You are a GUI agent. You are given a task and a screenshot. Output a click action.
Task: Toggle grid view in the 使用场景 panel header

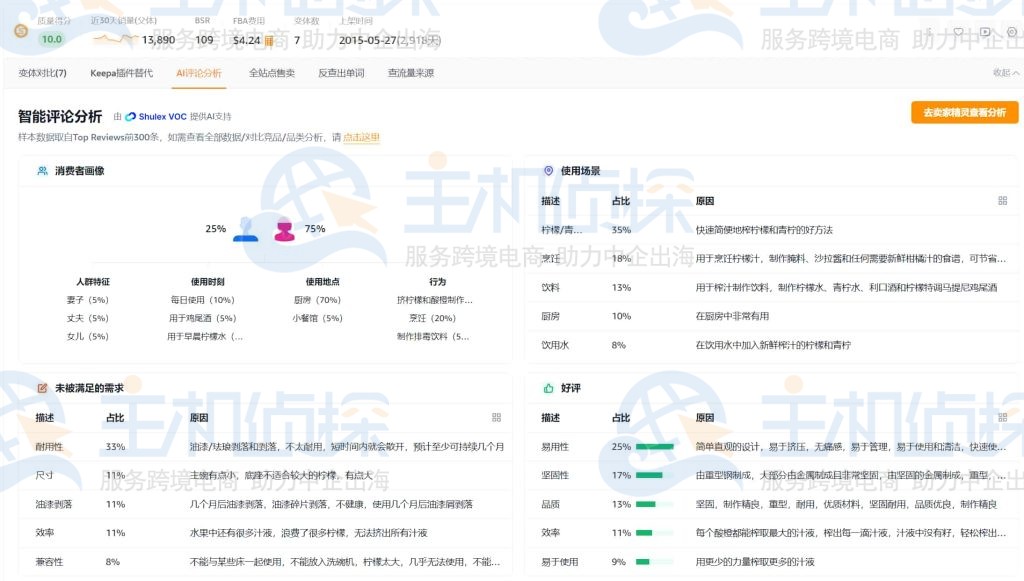[x=1003, y=199]
